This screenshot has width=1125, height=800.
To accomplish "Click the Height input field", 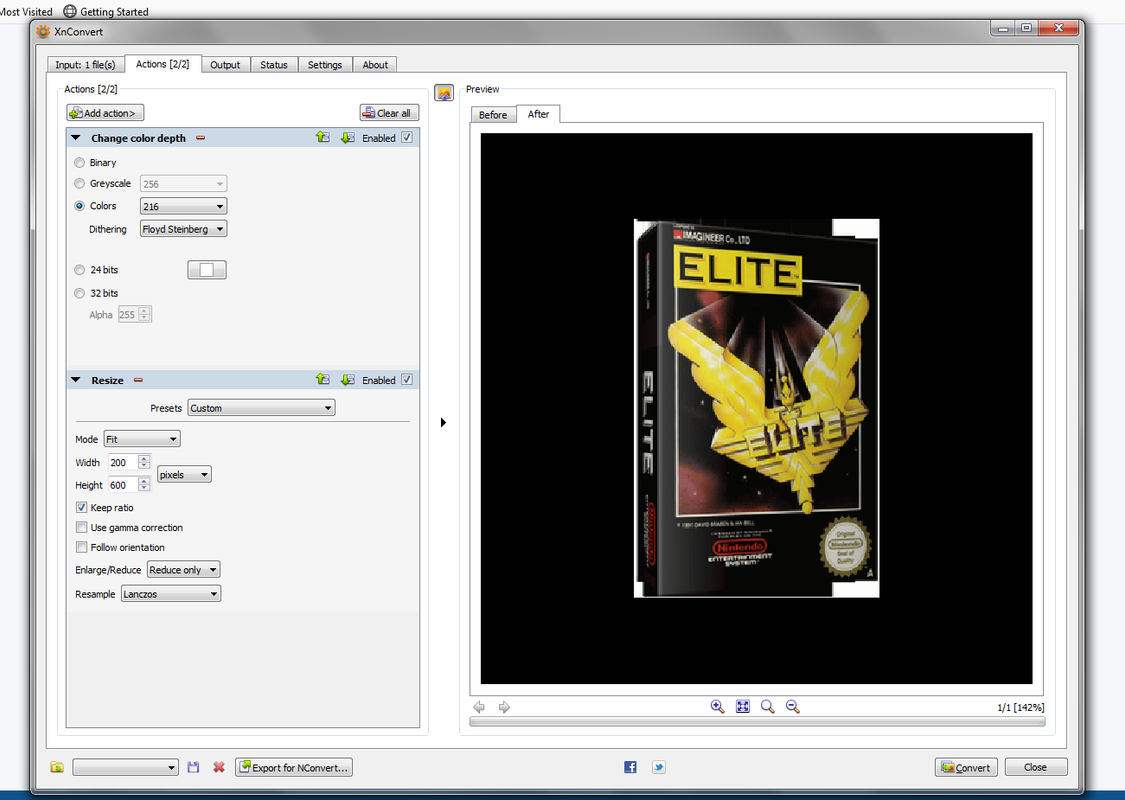I will click(x=123, y=485).
